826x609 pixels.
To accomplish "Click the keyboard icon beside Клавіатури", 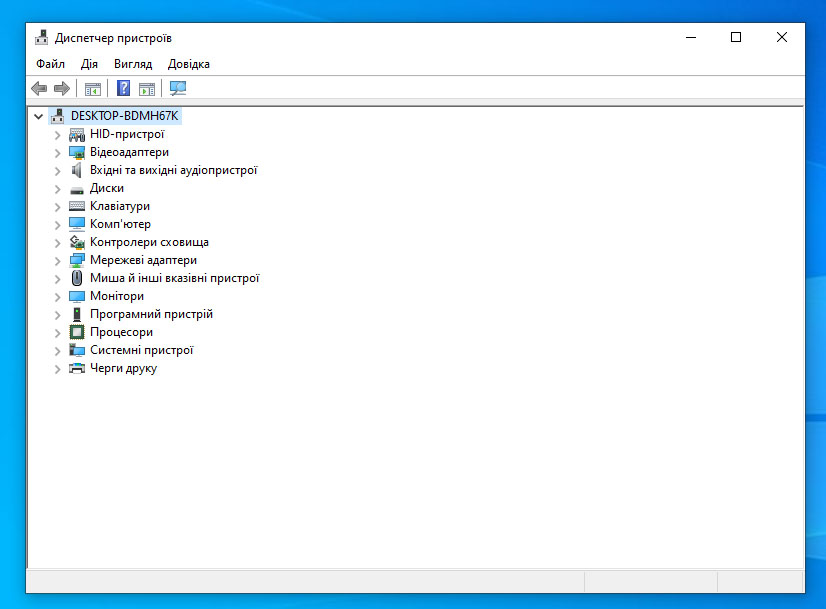I will point(76,206).
